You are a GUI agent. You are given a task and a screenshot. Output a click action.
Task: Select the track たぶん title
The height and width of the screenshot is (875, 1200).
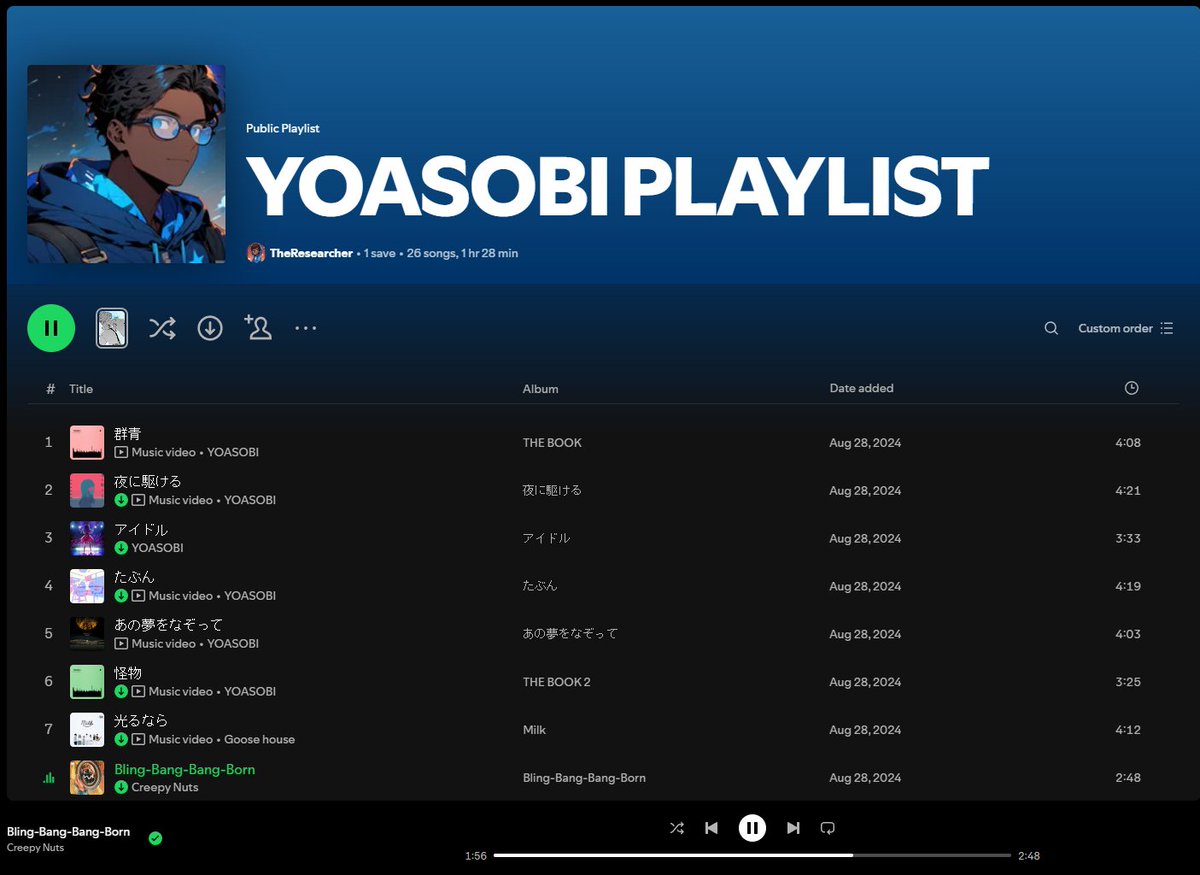[134, 578]
